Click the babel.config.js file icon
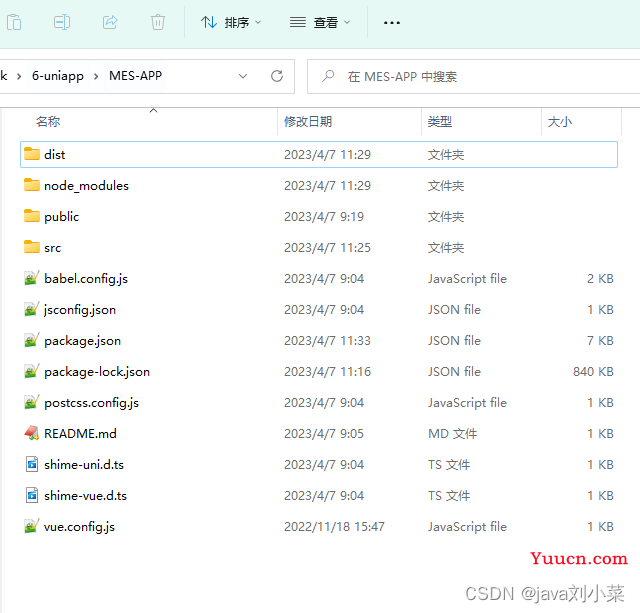The image size is (640, 613). 32,278
